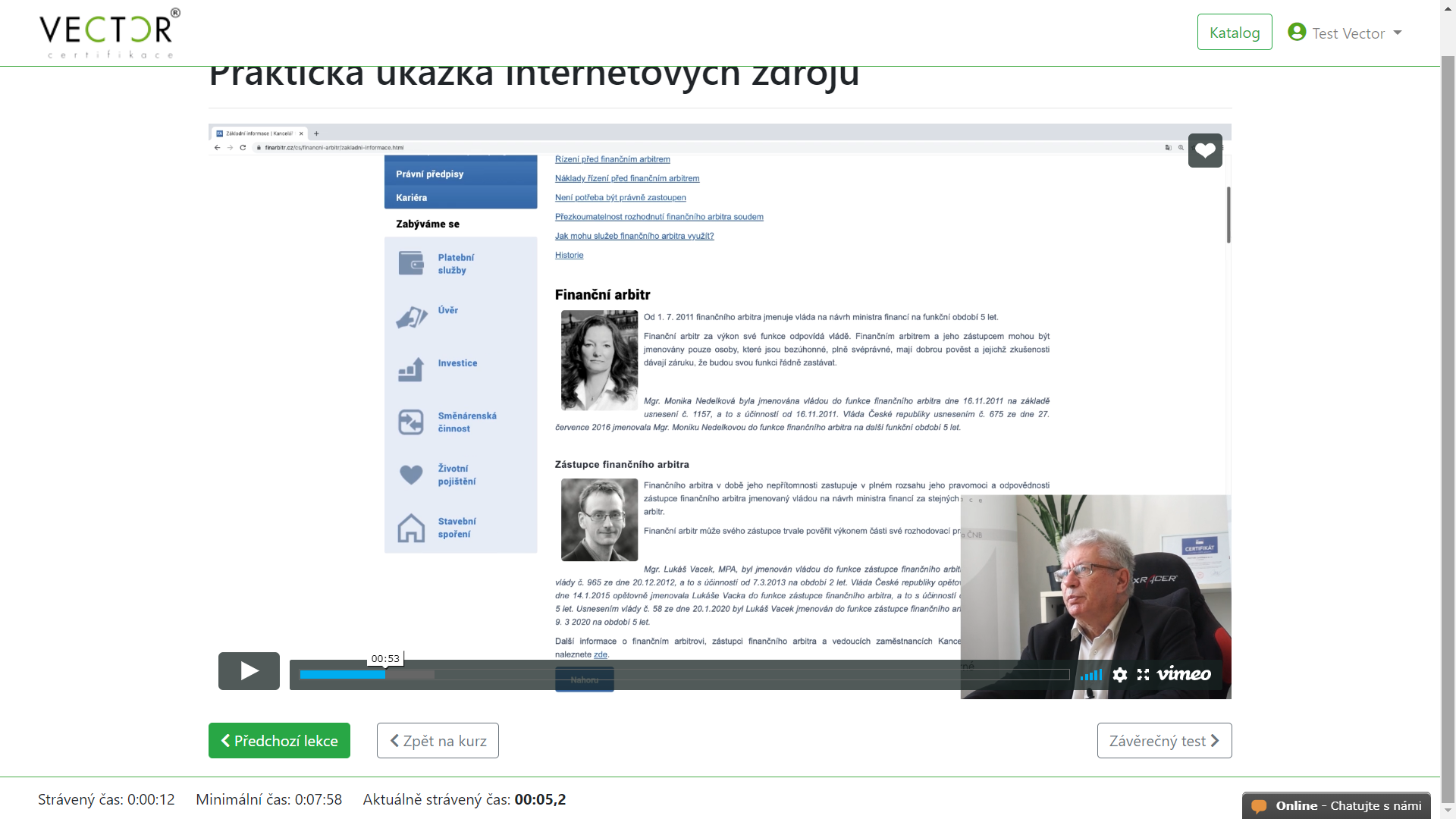Close the recorded browser tab
The height and width of the screenshot is (819, 1456).
pyautogui.click(x=301, y=133)
